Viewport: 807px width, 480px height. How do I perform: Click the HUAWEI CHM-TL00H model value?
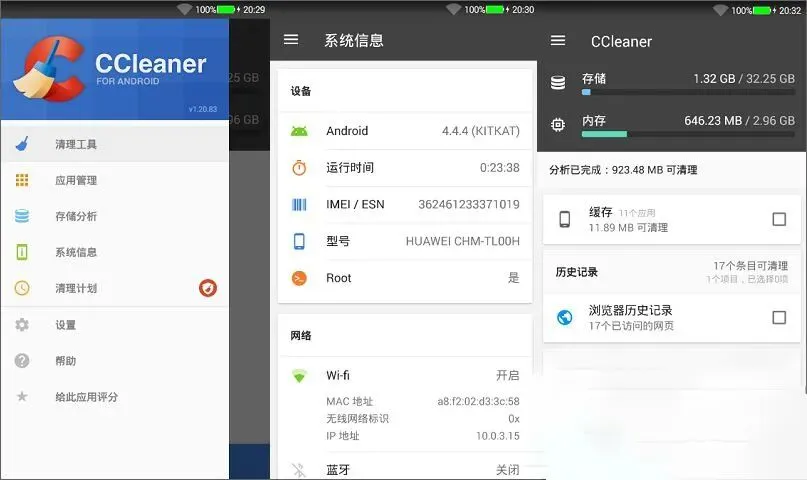pos(463,241)
